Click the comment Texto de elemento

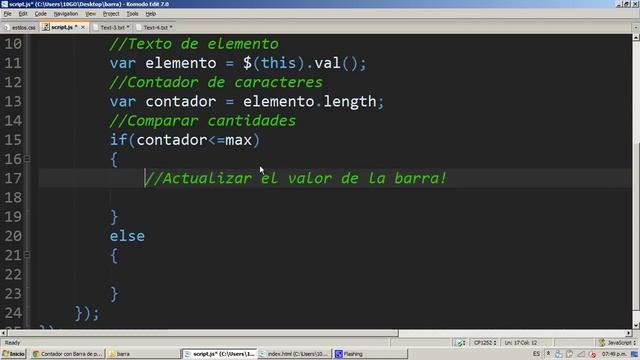(x=194, y=44)
